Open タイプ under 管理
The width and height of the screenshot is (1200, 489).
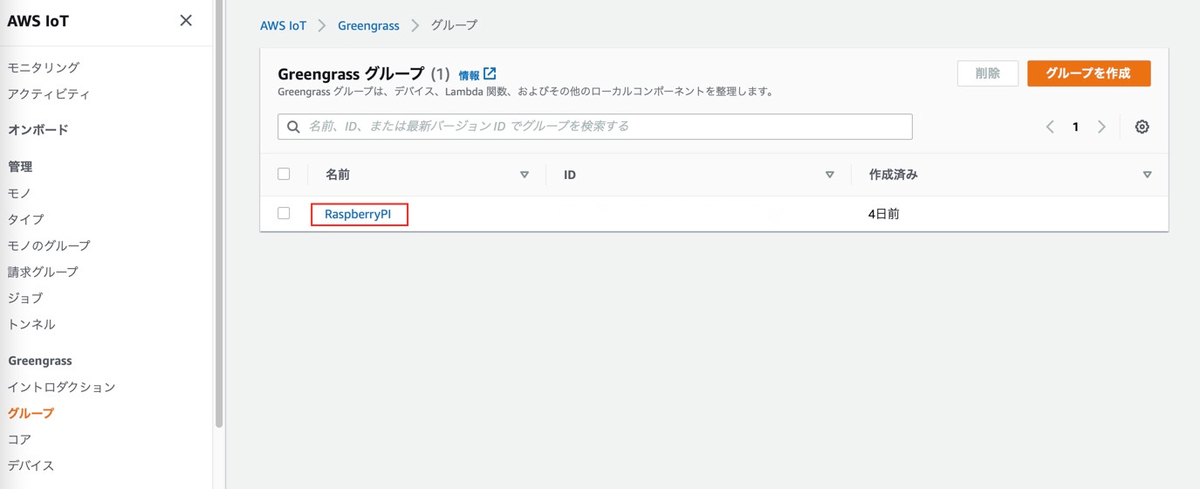tap(25, 219)
